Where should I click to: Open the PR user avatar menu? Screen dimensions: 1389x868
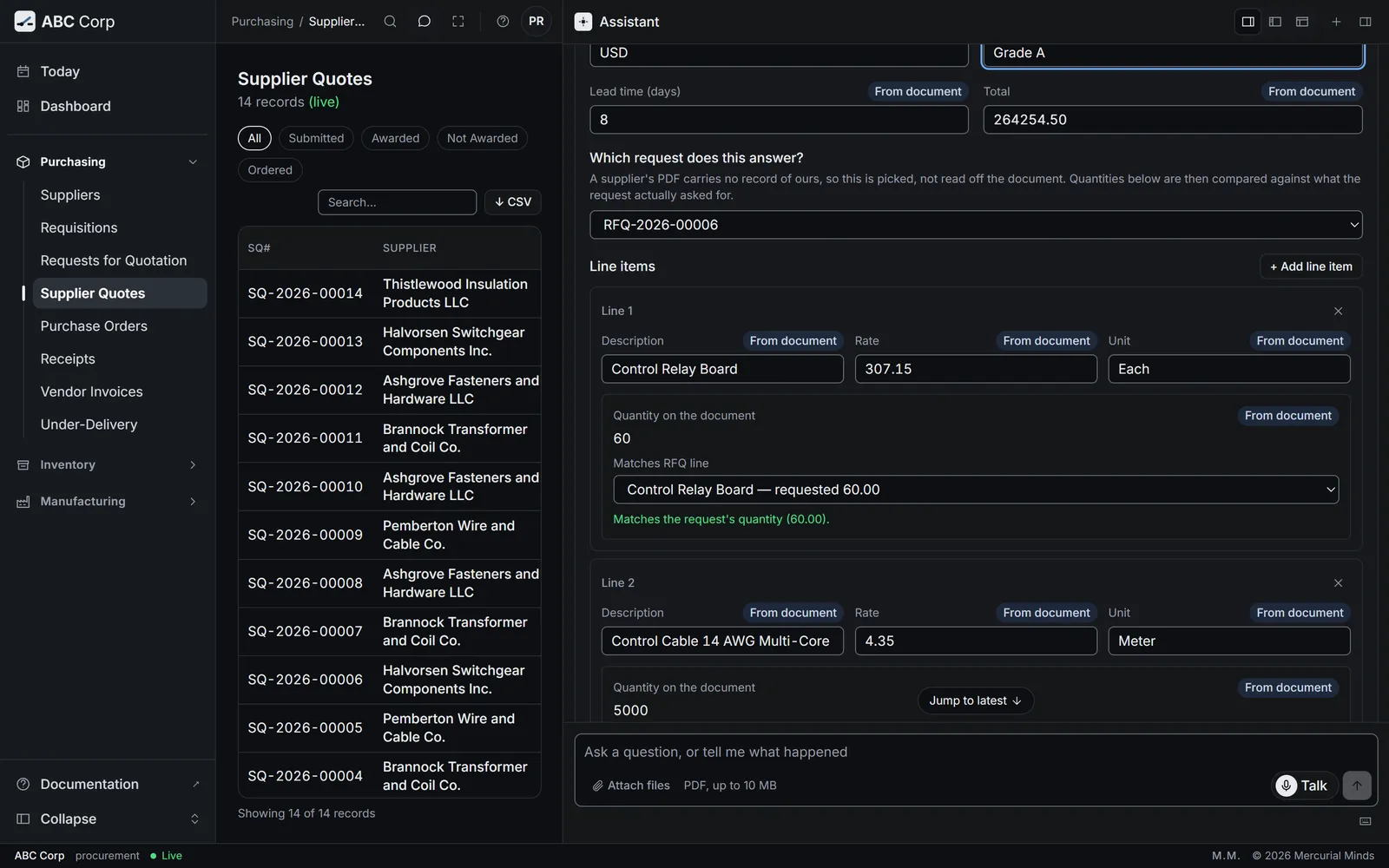coord(537,22)
